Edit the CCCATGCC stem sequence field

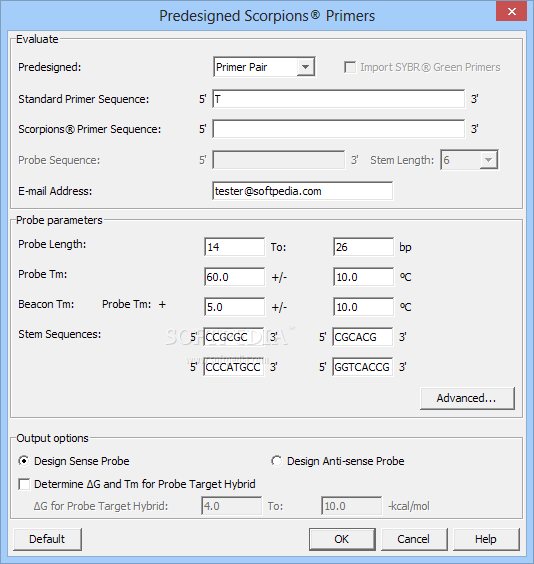pyautogui.click(x=234, y=367)
